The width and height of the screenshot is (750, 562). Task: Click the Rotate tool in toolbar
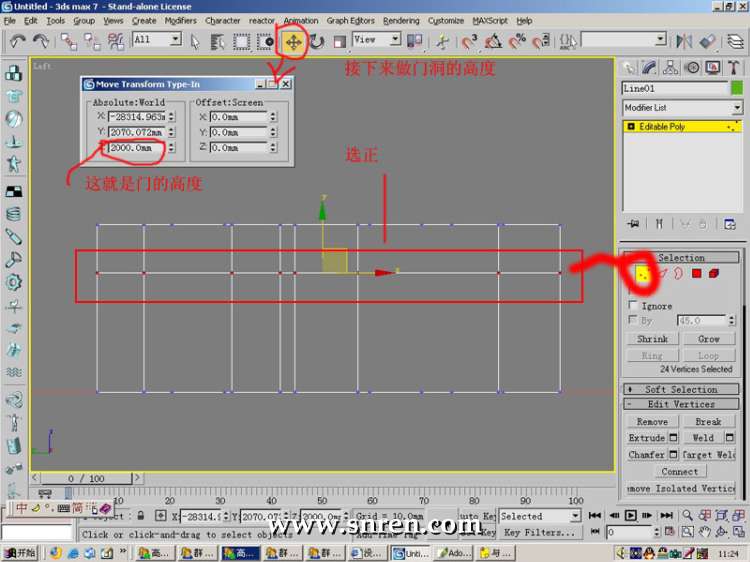pos(317,41)
